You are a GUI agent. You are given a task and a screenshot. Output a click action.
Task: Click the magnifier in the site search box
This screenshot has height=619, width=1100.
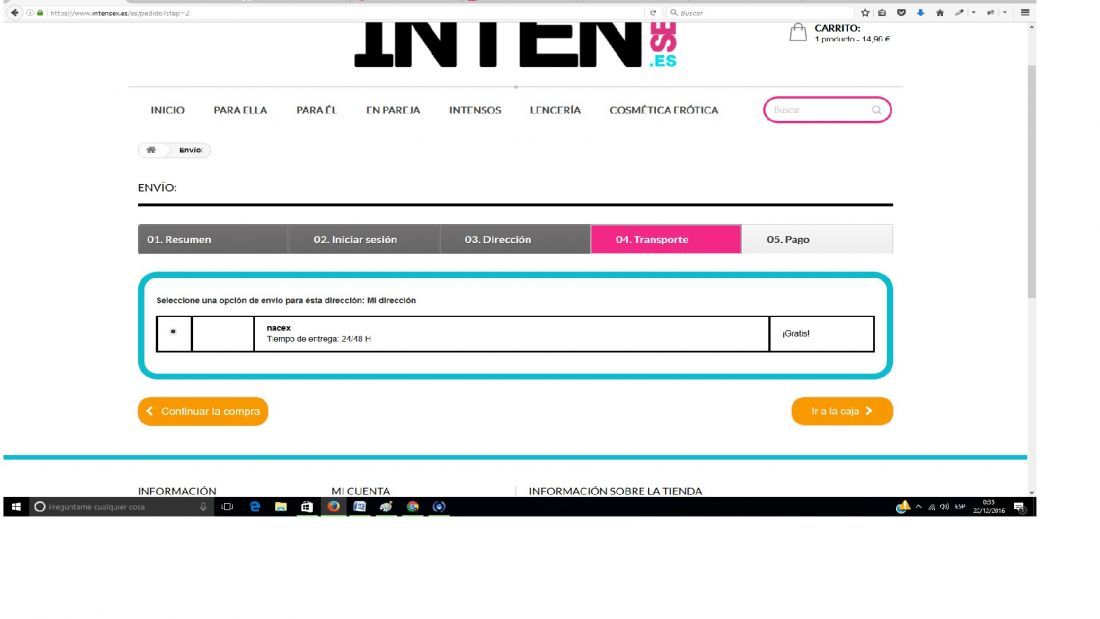876,110
